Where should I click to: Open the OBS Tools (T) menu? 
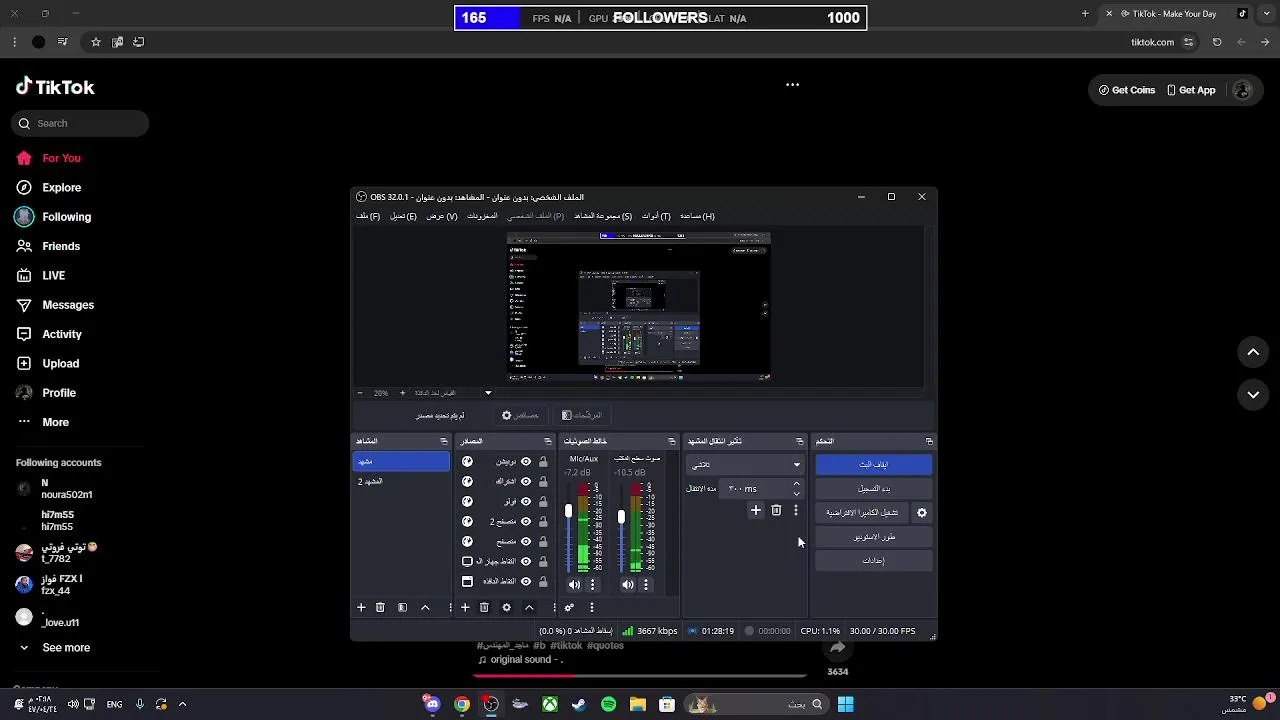coord(656,216)
